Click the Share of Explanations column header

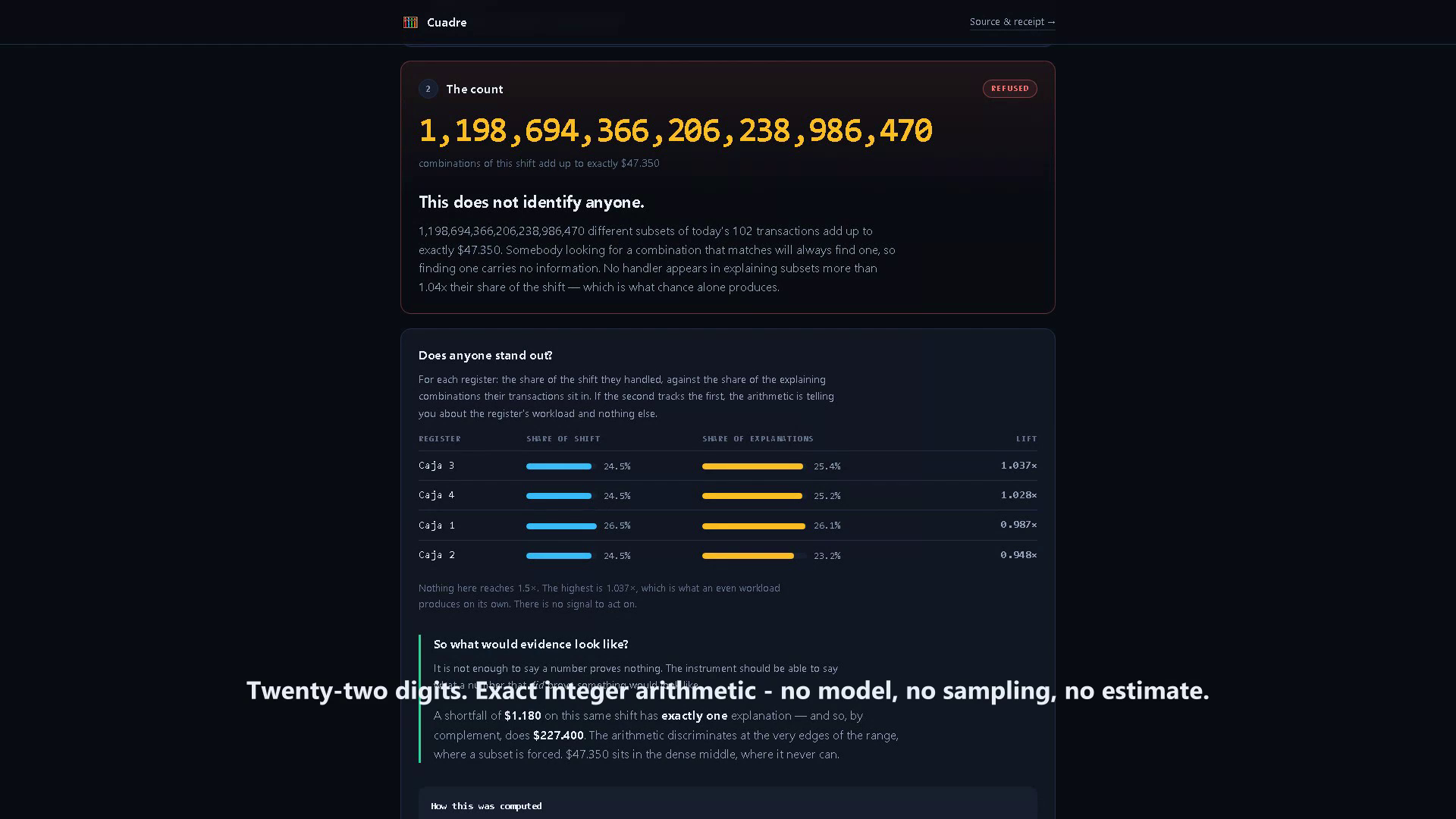tap(758, 439)
